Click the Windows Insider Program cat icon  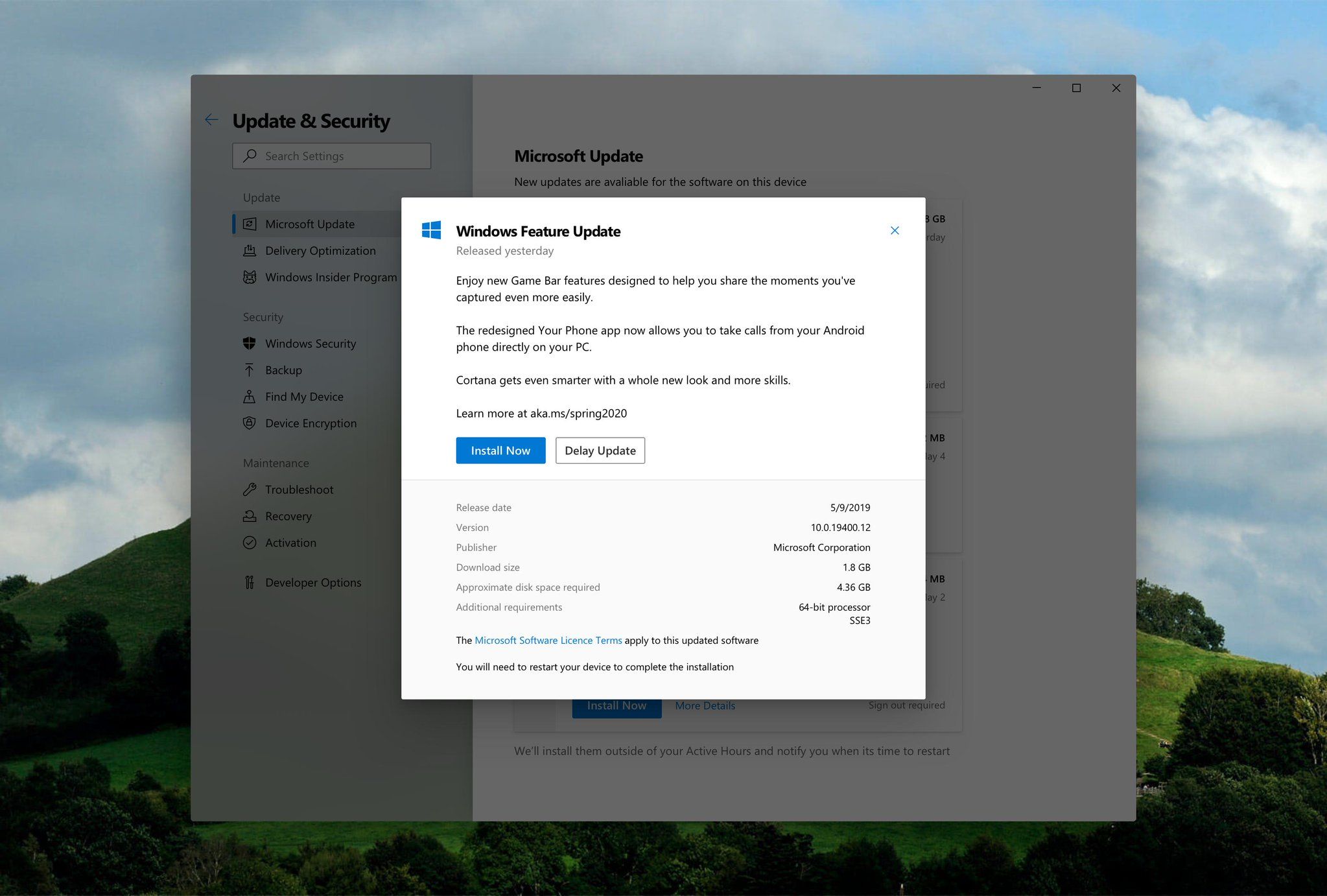pyautogui.click(x=250, y=277)
